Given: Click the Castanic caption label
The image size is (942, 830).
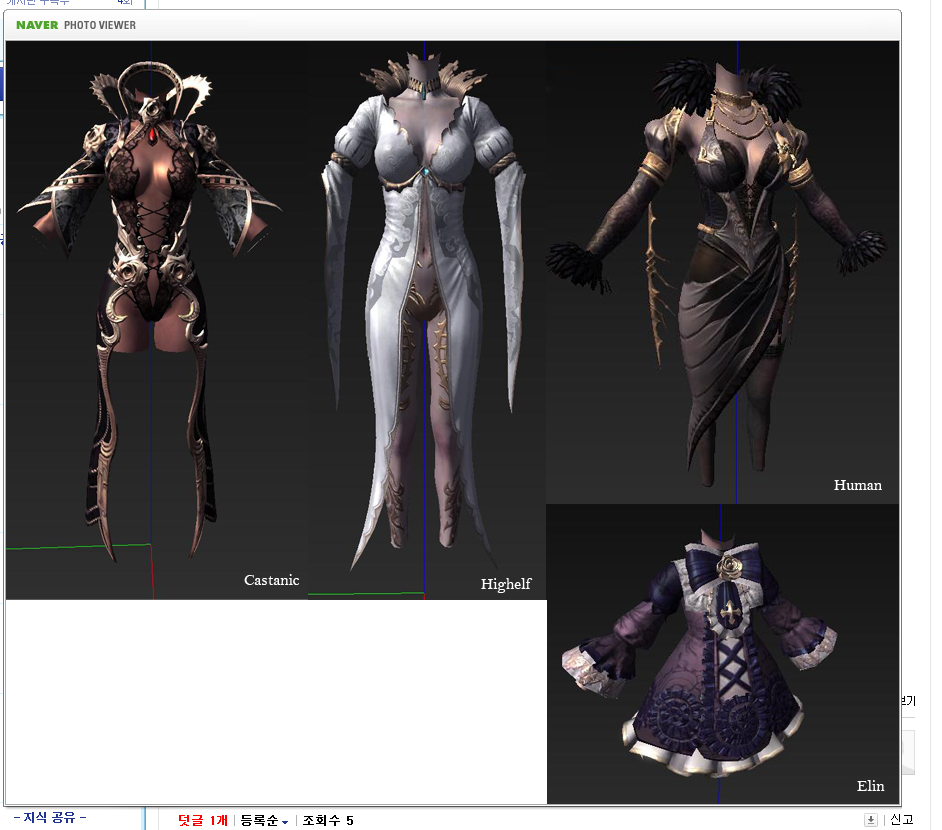Looking at the screenshot, I should click(271, 580).
